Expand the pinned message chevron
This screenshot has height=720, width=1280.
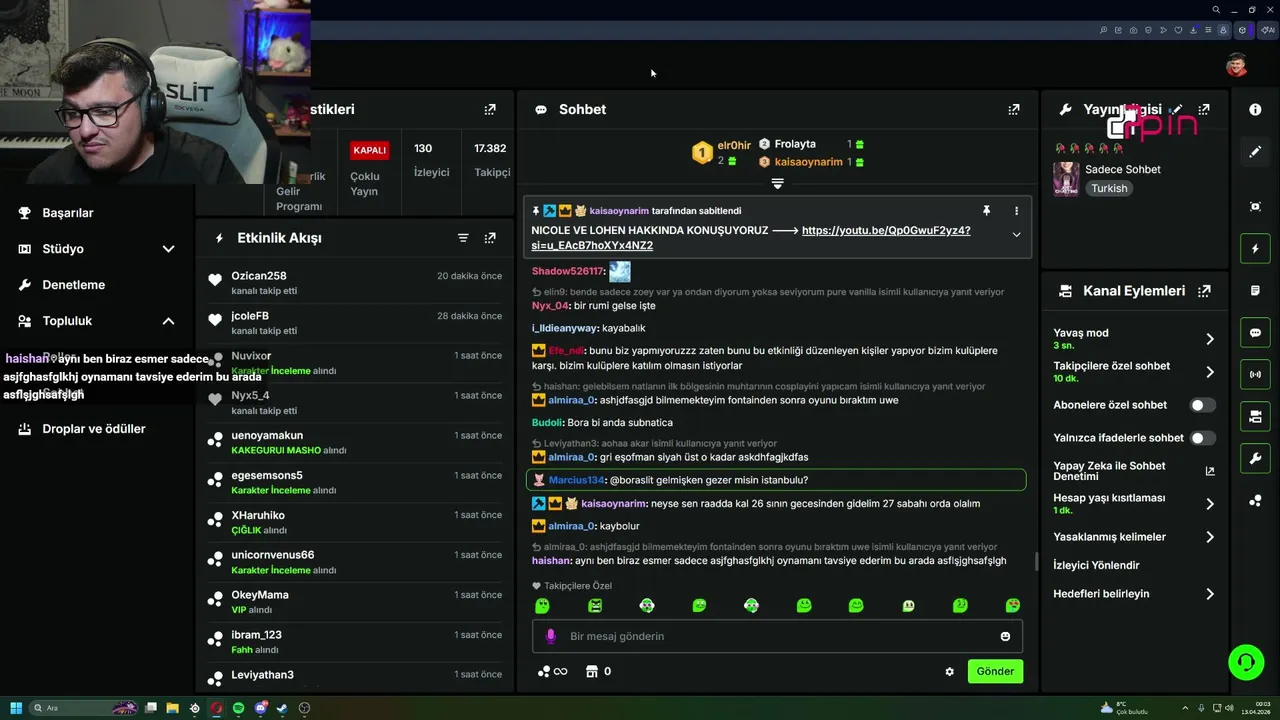point(1016,235)
